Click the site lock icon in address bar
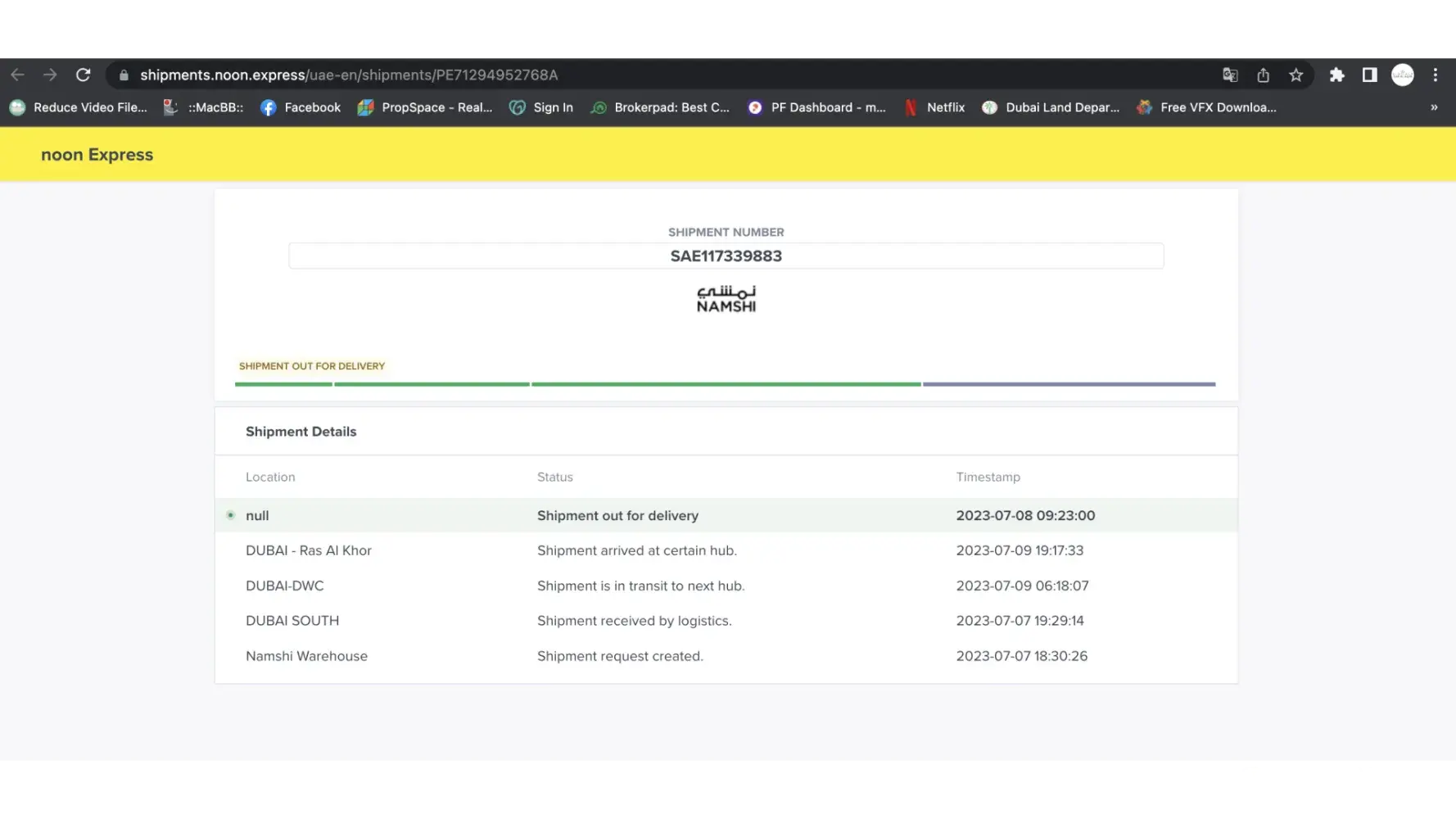Image resolution: width=1456 pixels, height=819 pixels. [x=124, y=75]
